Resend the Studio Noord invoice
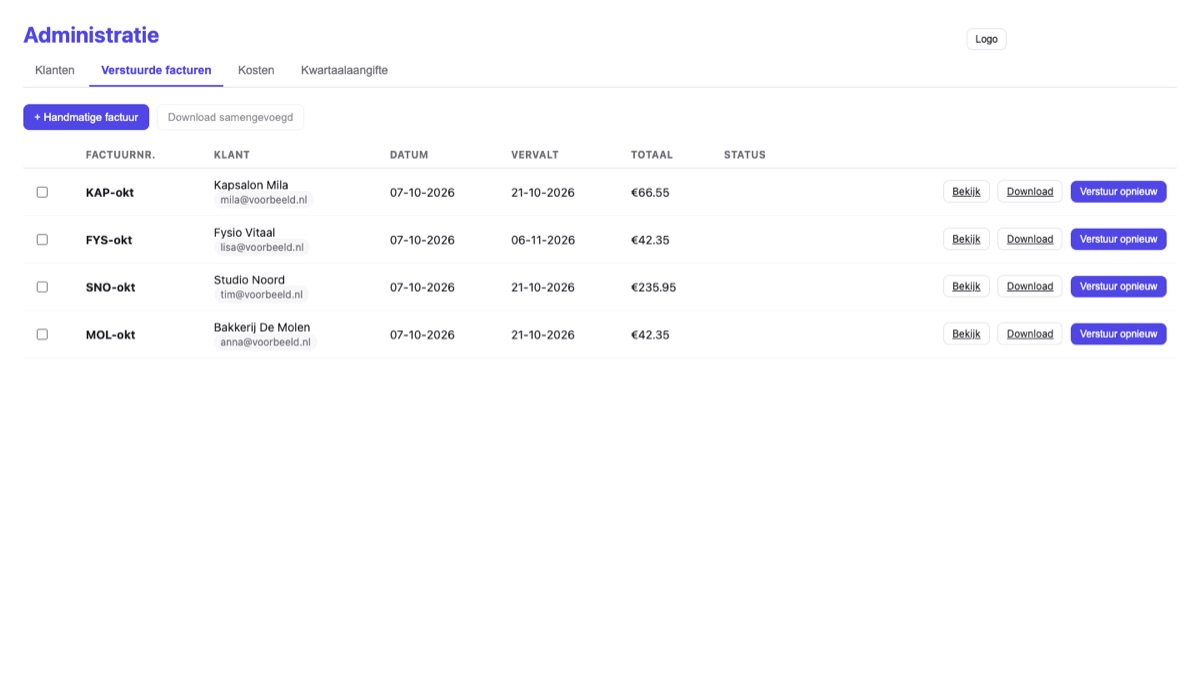 [x=1118, y=286]
